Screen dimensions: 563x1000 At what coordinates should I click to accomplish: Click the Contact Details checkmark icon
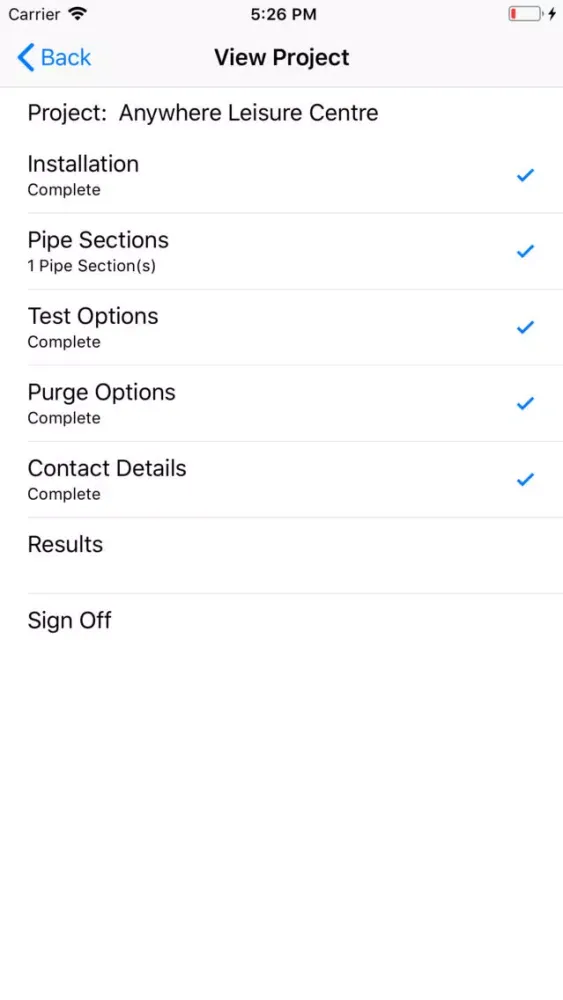tap(525, 479)
